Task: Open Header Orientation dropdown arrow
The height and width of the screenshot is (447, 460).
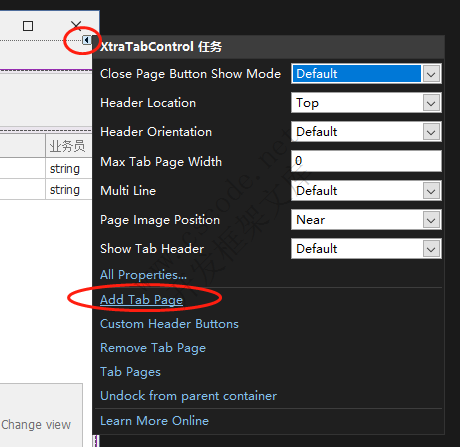Action: coord(431,132)
